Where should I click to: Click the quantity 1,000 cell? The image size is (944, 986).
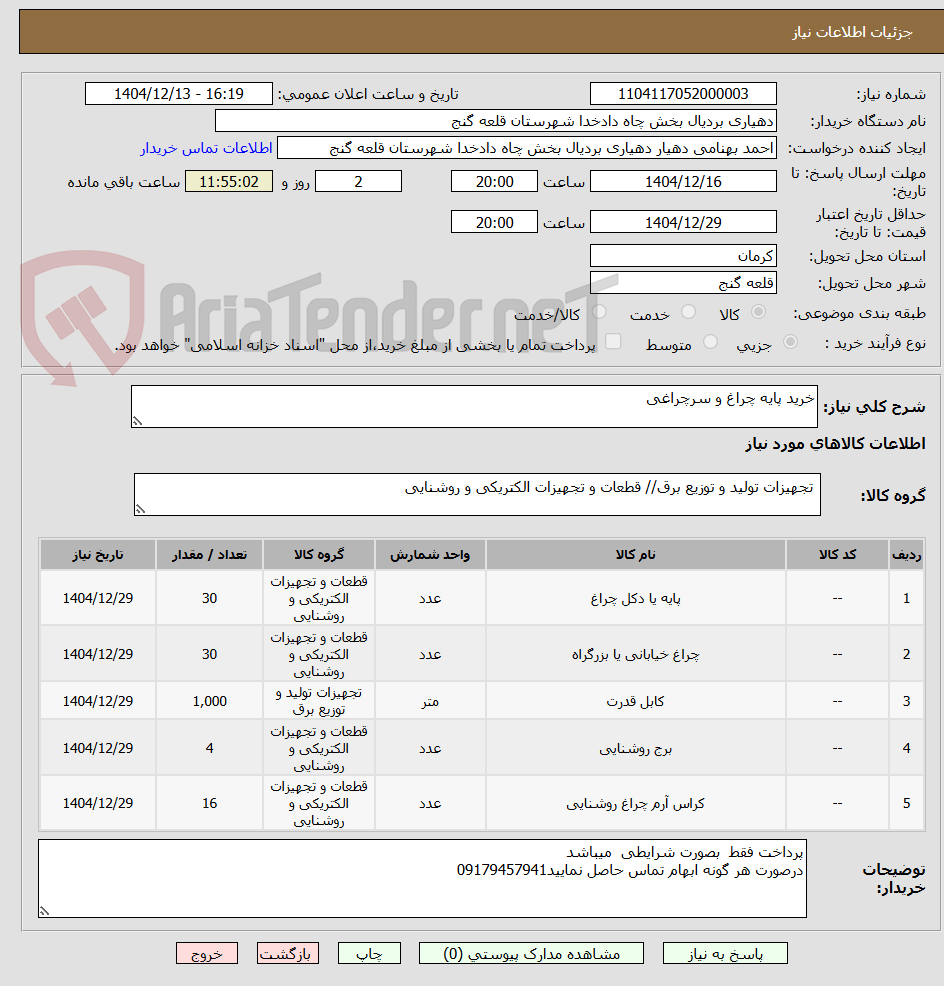click(x=209, y=701)
